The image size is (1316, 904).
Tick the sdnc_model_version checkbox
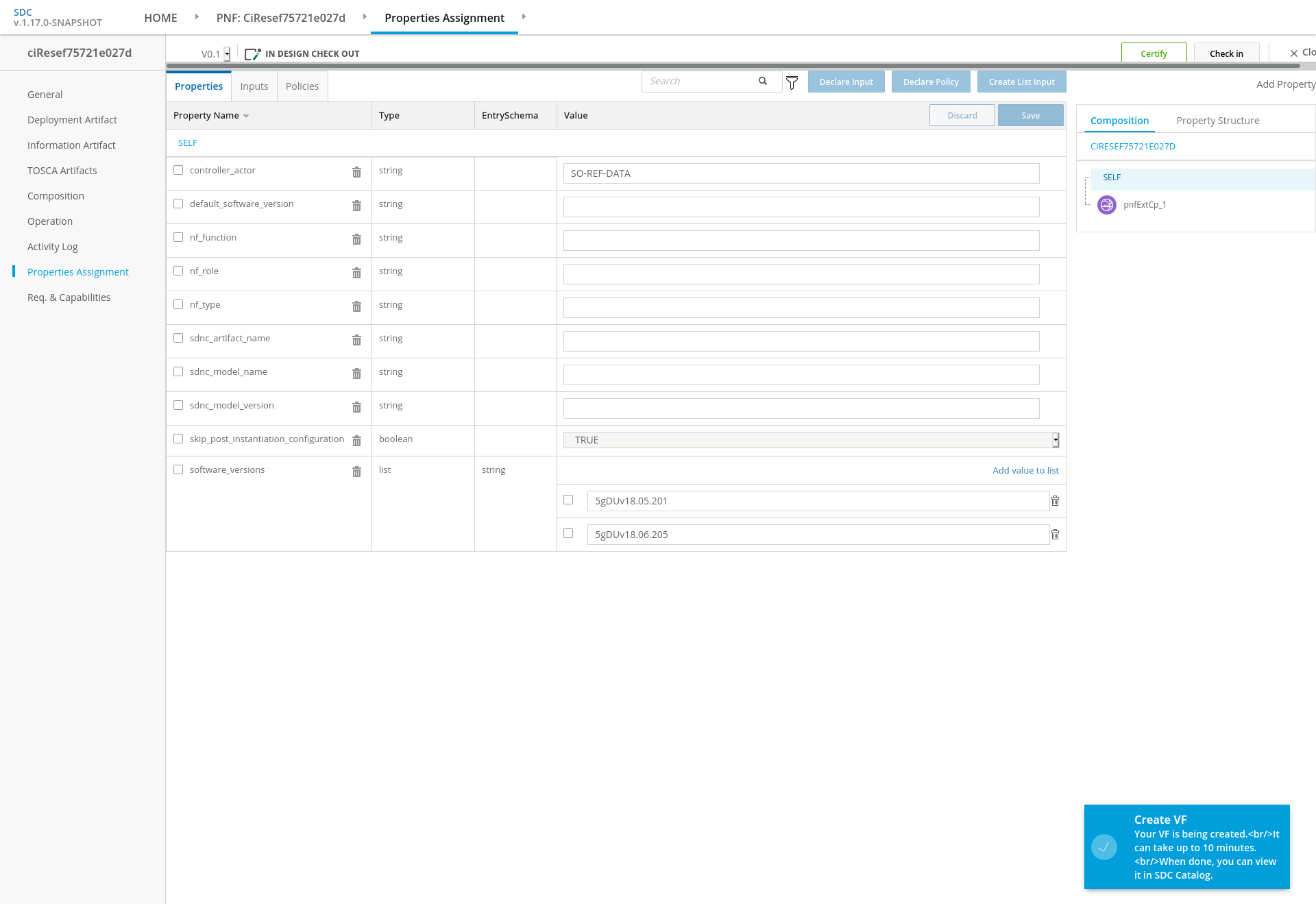tap(178, 405)
